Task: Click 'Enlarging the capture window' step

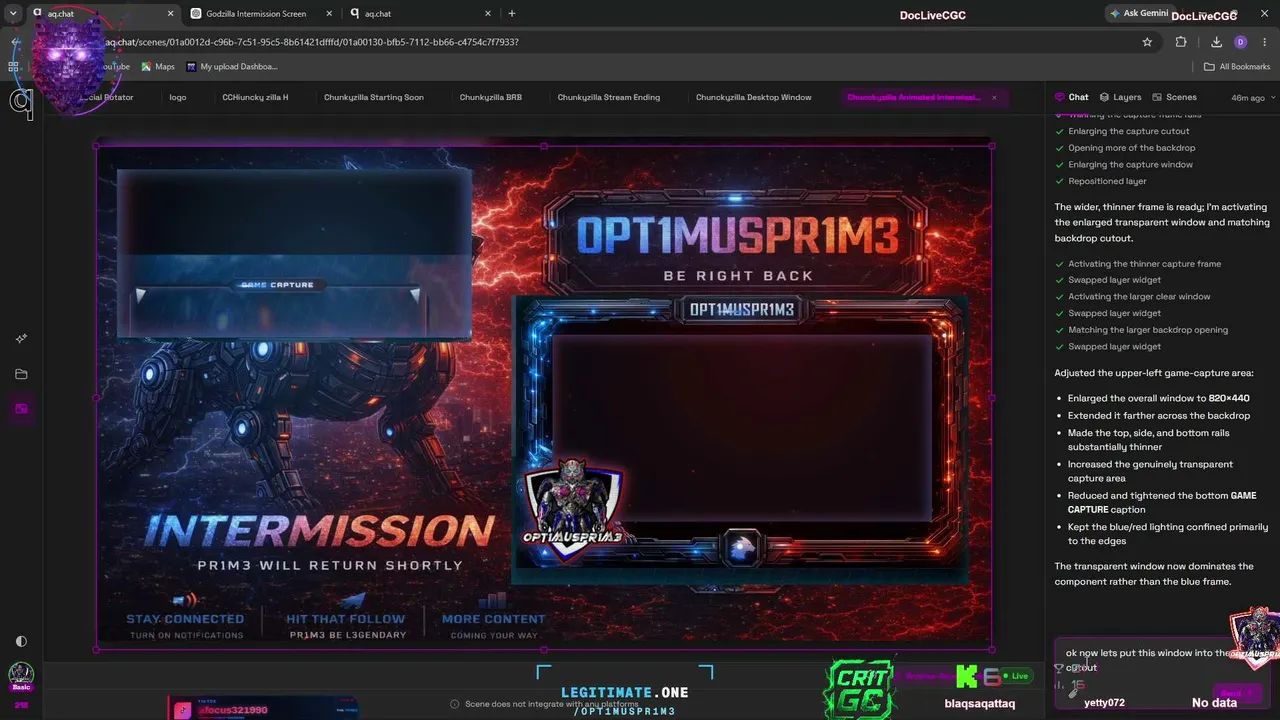Action: coord(1130,165)
